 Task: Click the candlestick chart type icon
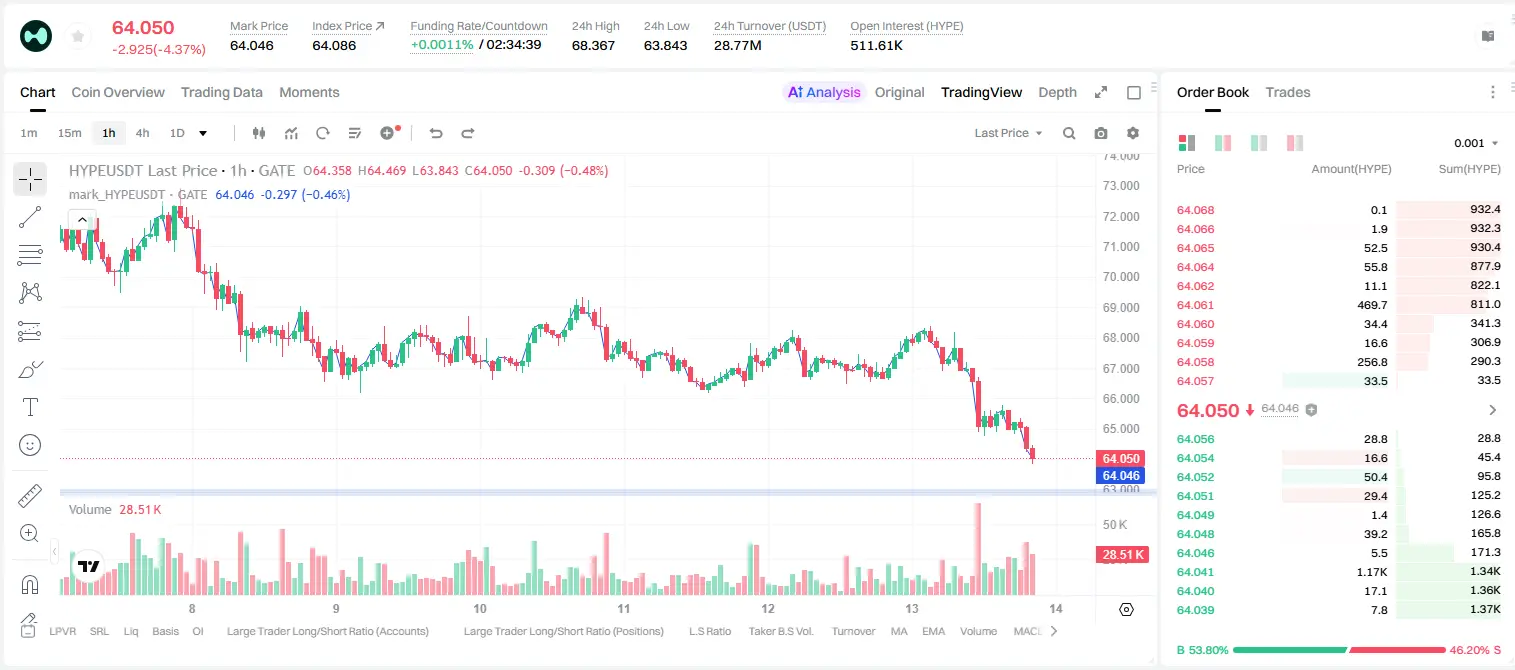[259, 133]
